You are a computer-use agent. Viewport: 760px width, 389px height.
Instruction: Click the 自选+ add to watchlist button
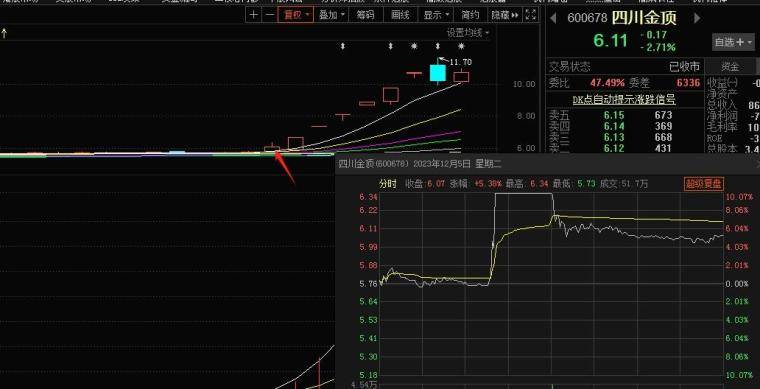(x=733, y=42)
